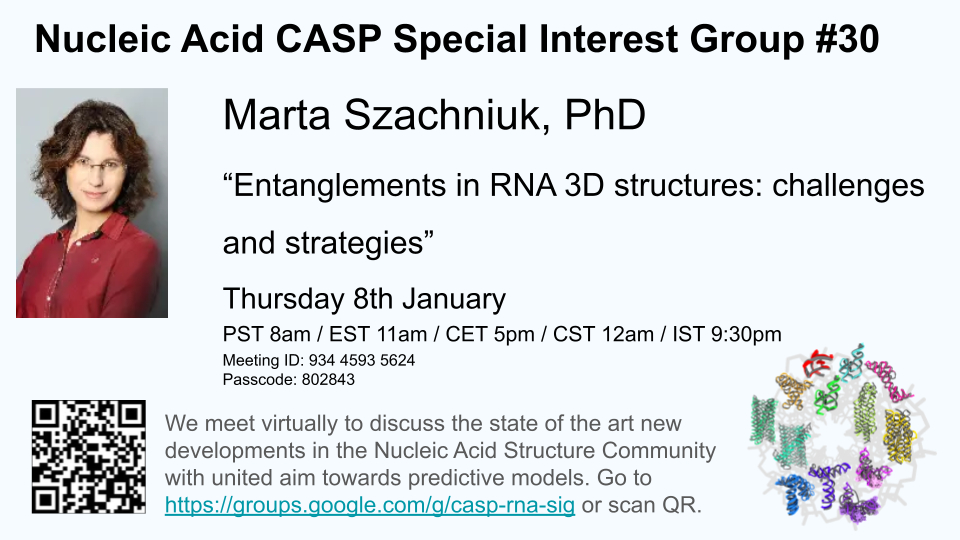Screen dimensions: 960x540
Task: Click the "Nucleic Acid Structure Community" description line
Action: pos(440,451)
